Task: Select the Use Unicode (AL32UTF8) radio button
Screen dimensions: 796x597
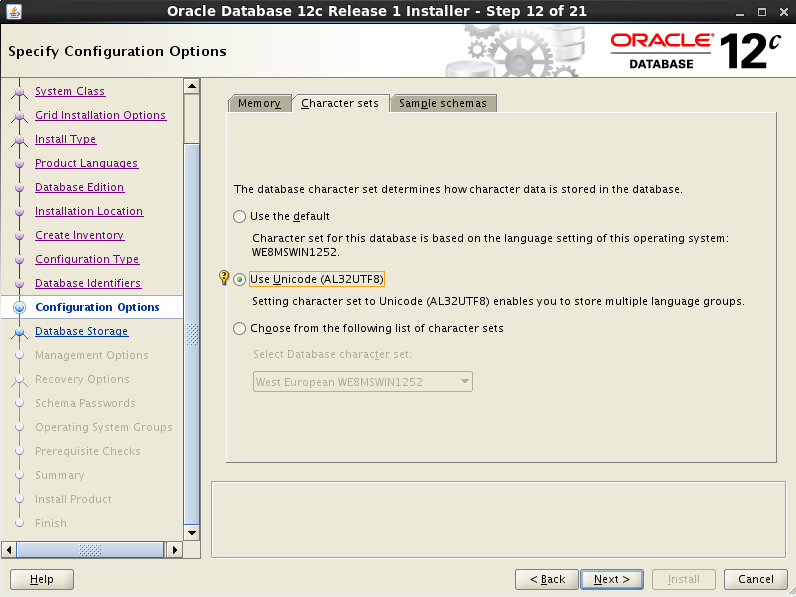Action: tap(239, 280)
